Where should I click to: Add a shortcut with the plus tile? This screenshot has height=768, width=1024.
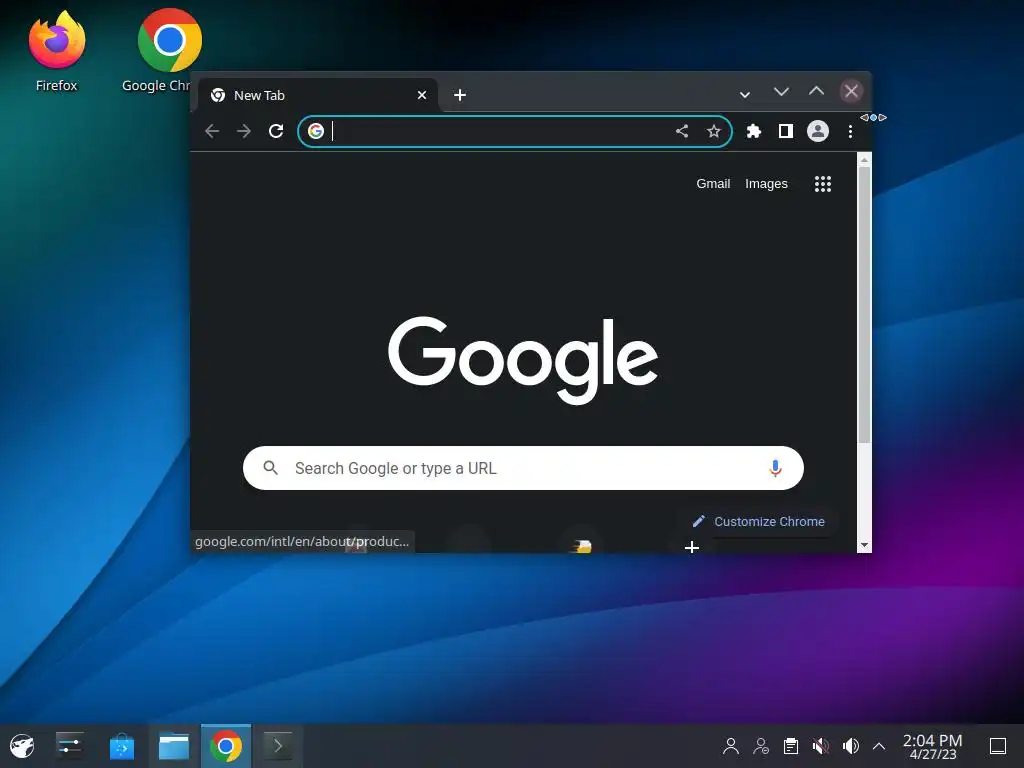coord(692,546)
